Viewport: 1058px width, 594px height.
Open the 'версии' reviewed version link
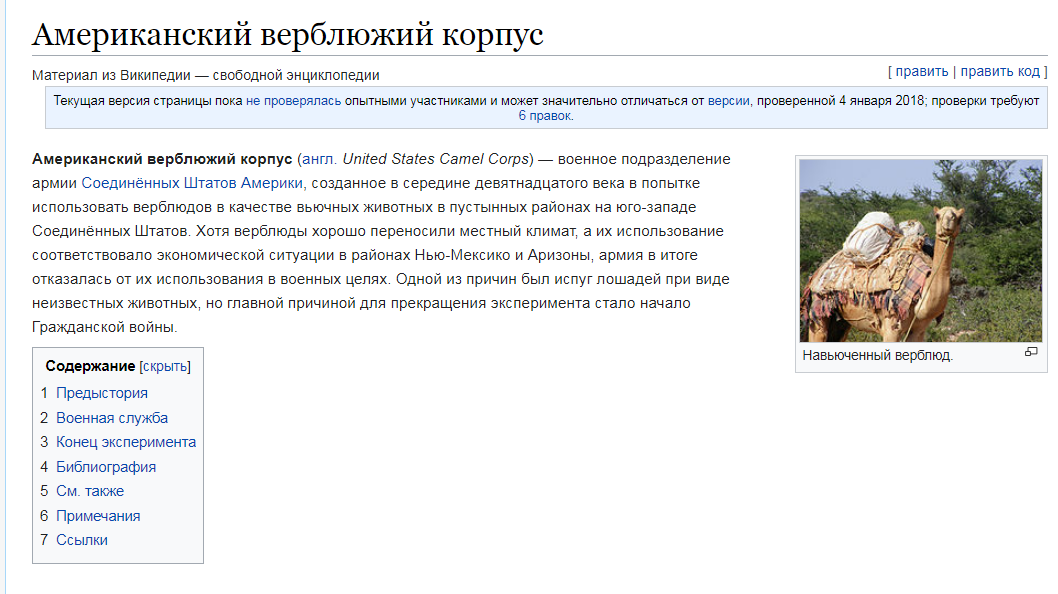click(728, 101)
